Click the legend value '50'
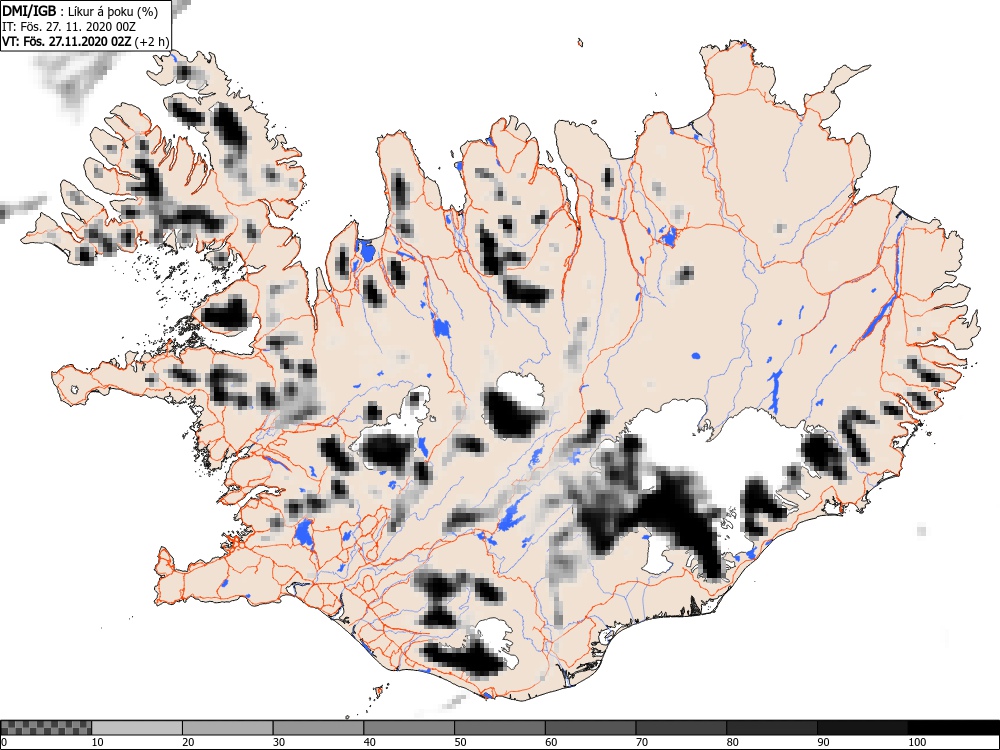Viewport: 1000px width, 750px height. tap(460, 742)
